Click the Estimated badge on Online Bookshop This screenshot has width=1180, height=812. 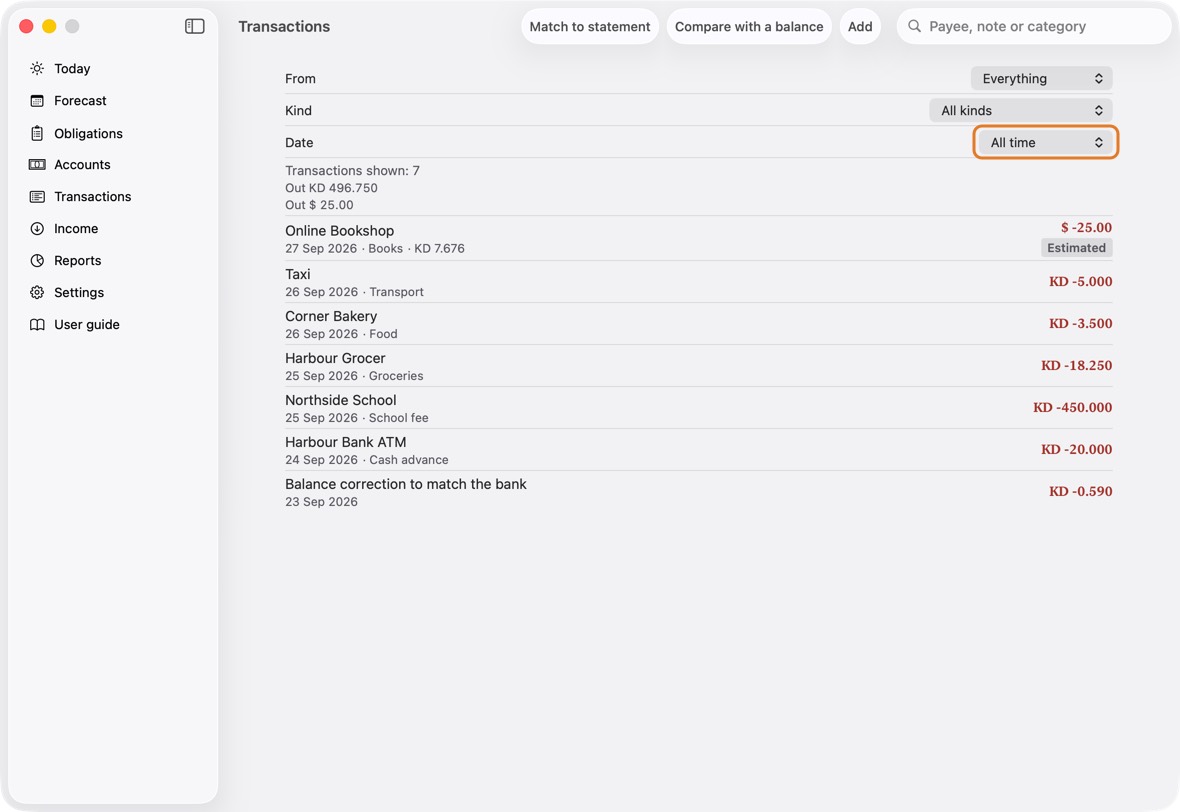tap(1076, 248)
